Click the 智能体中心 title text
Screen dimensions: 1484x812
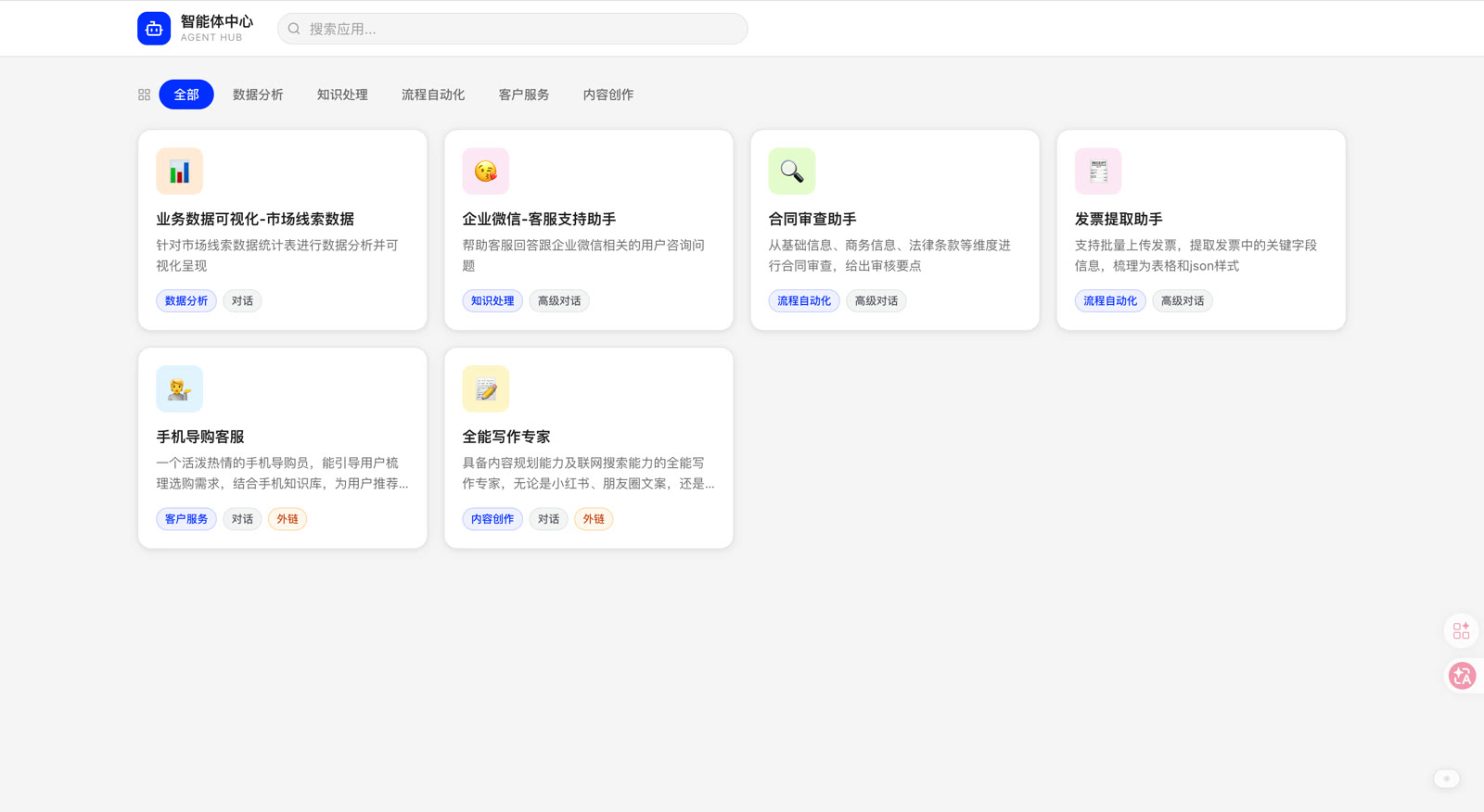tap(217, 21)
